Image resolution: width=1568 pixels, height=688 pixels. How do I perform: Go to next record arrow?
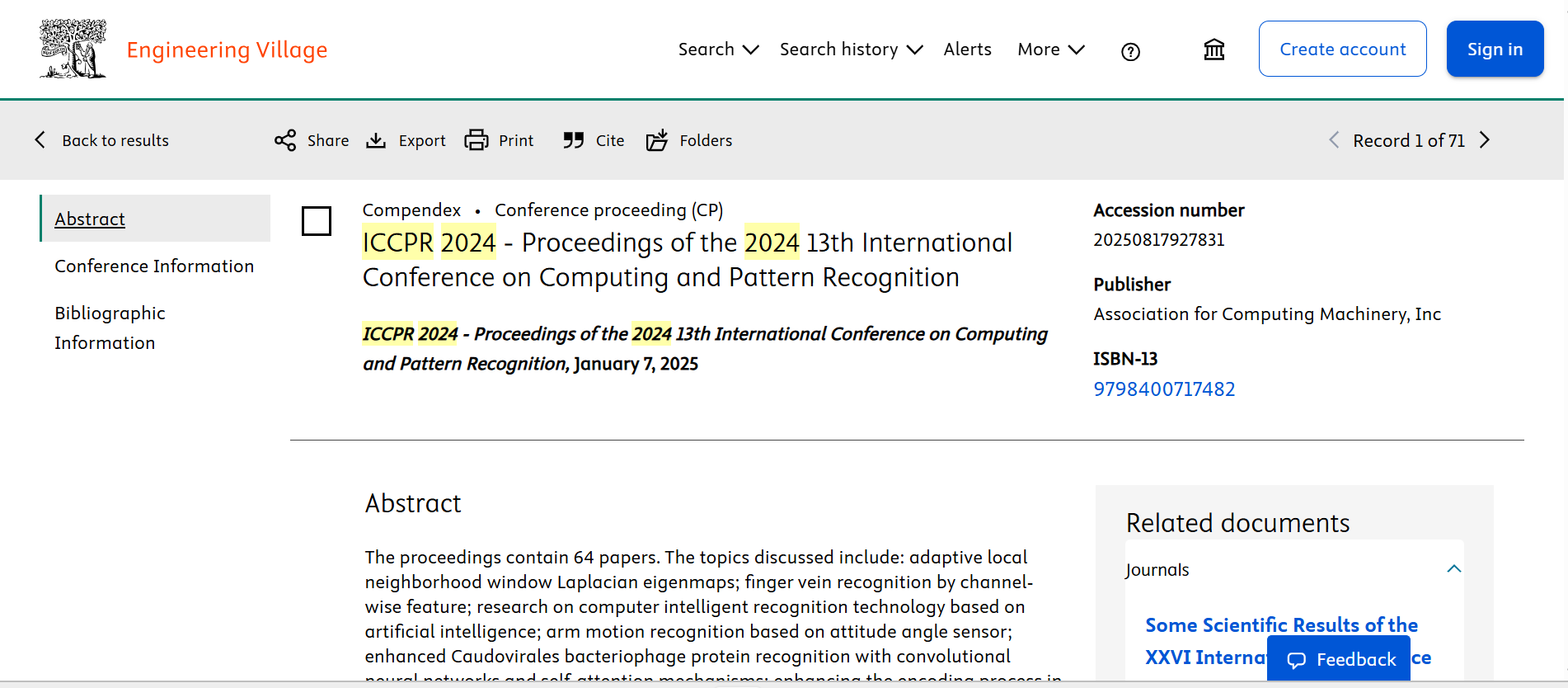(x=1485, y=140)
